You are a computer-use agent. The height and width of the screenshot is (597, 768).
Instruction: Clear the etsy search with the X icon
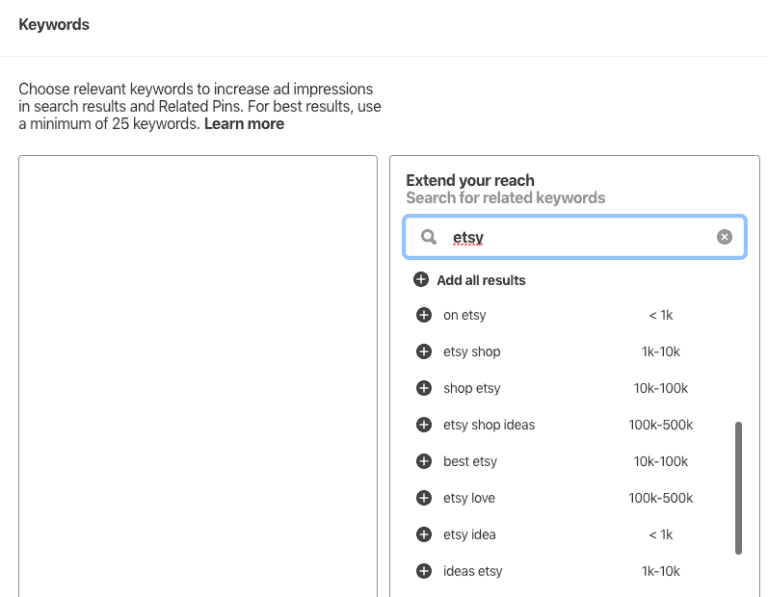(x=725, y=237)
